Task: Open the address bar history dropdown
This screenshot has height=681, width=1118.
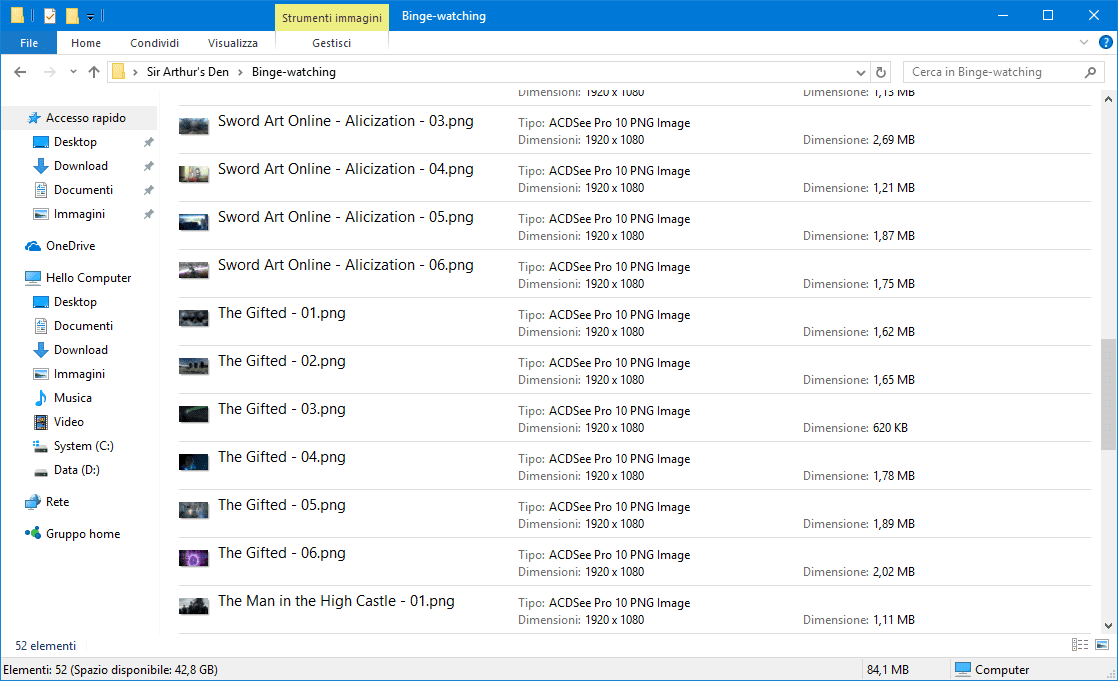Action: pos(861,72)
